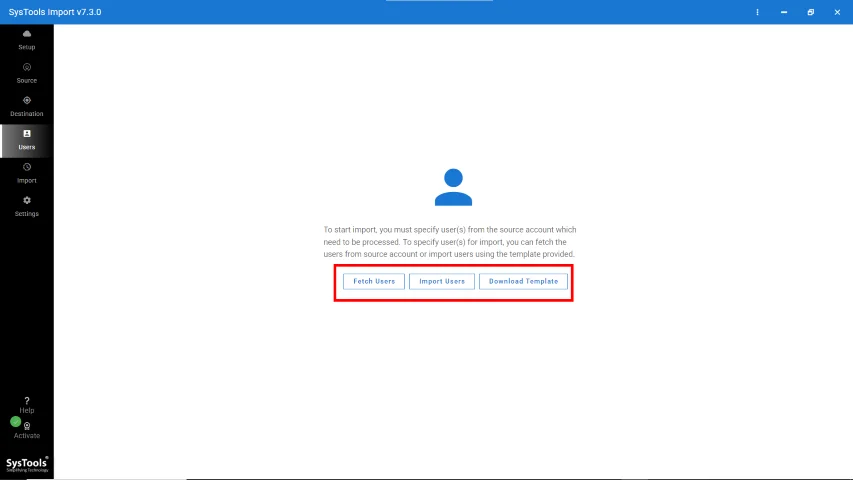853x480 pixels.
Task: Click the large blue user avatar graphic
Action: pos(453,187)
